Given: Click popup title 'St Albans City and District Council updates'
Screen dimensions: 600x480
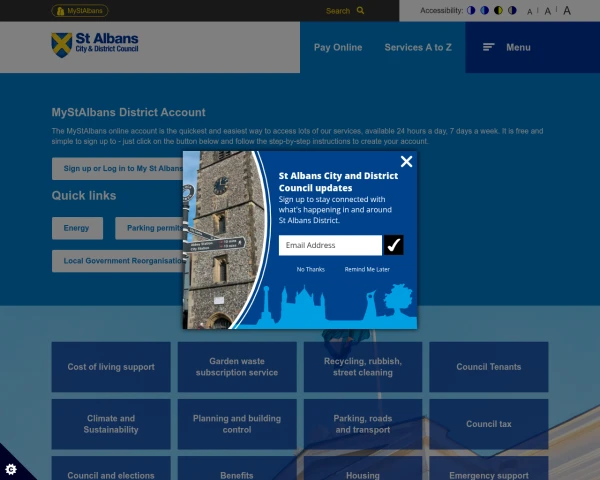Looking at the screenshot, I should (x=338, y=182).
